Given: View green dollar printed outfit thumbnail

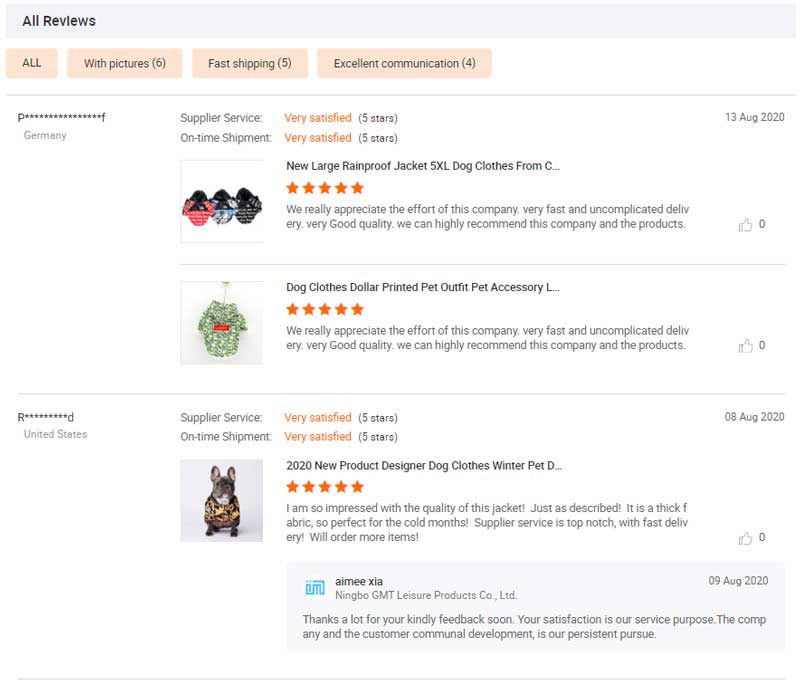Looking at the screenshot, I should 222,323.
